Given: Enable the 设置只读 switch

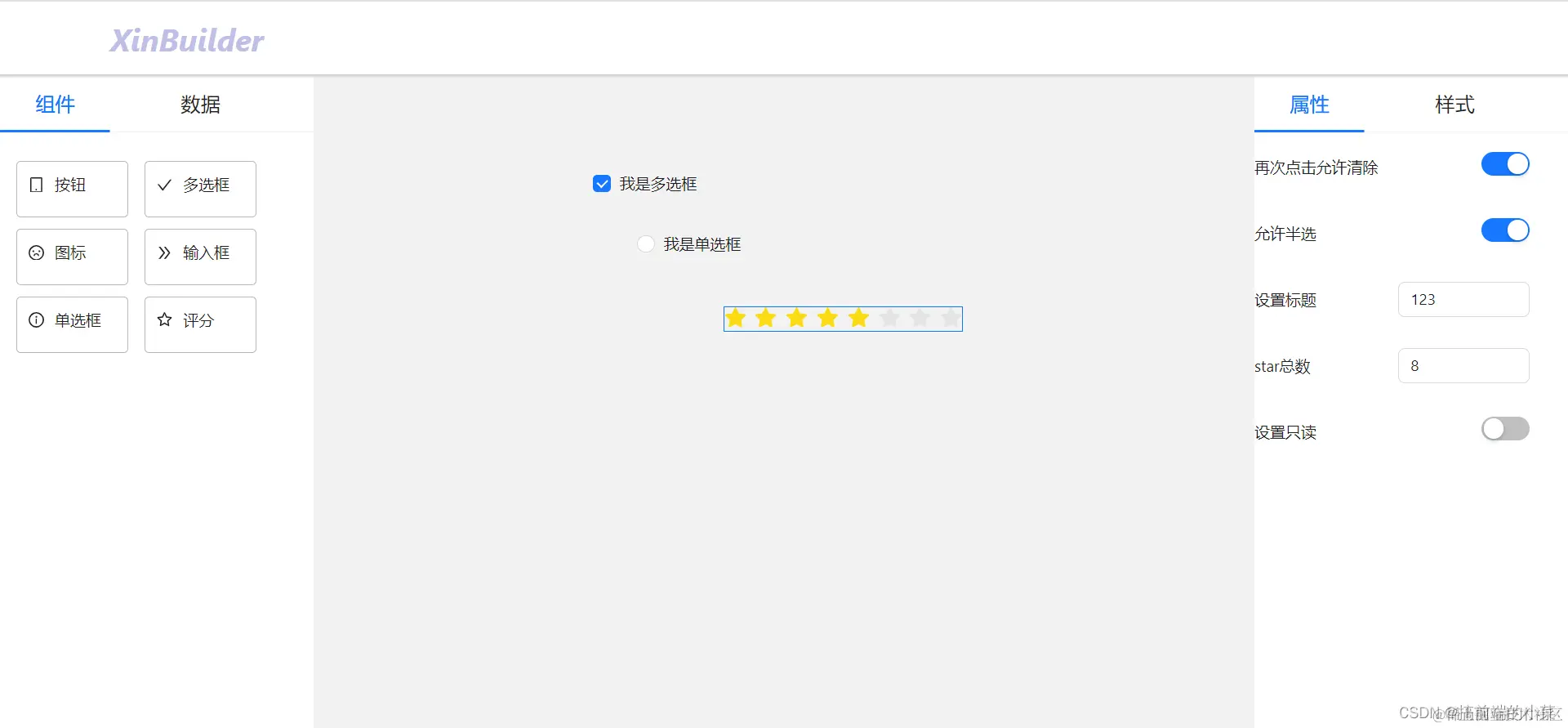Looking at the screenshot, I should (1505, 429).
